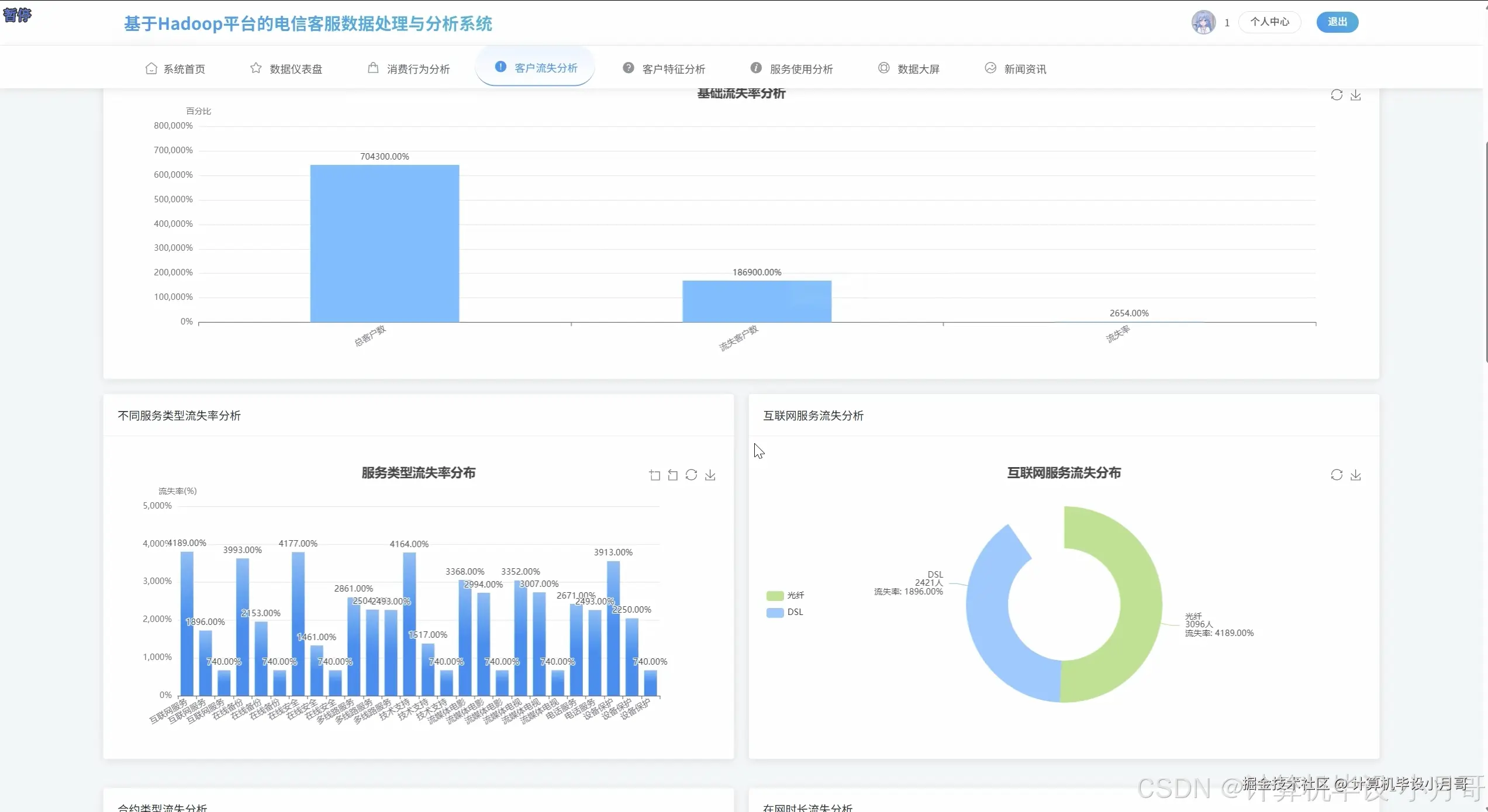Refresh the 互联网服务流失分布 donut chart
Viewport: 1488px width, 812px height.
(1337, 475)
